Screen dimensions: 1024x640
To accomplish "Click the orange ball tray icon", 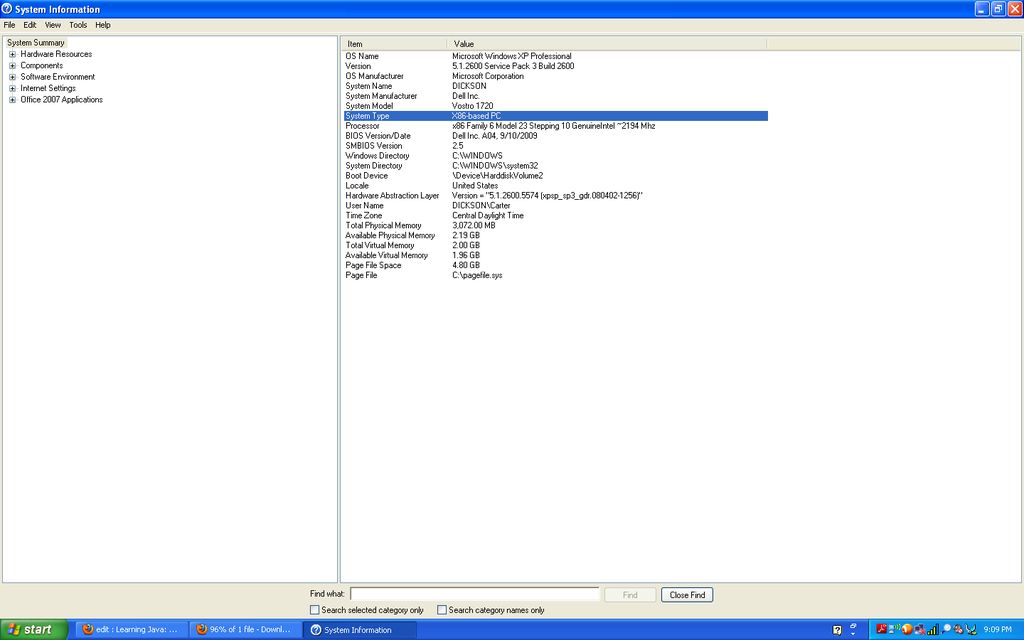I will click(907, 630).
